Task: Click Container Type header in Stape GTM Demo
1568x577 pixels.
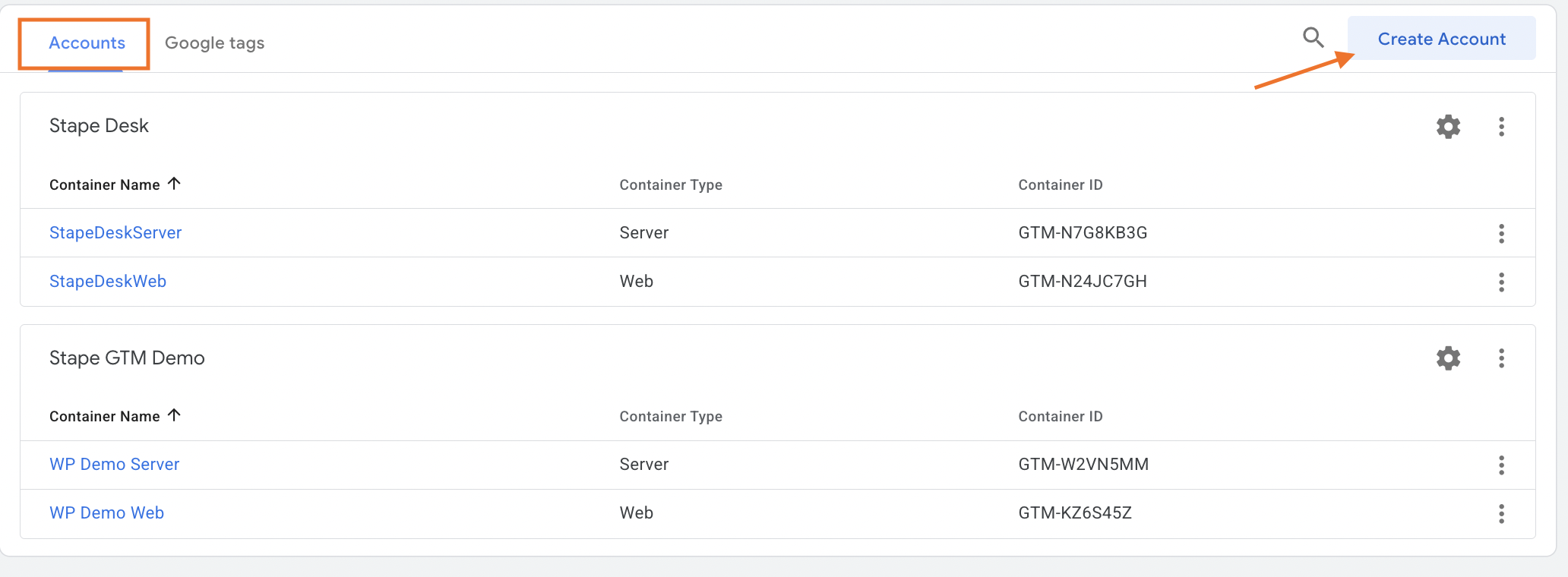Action: [671, 416]
